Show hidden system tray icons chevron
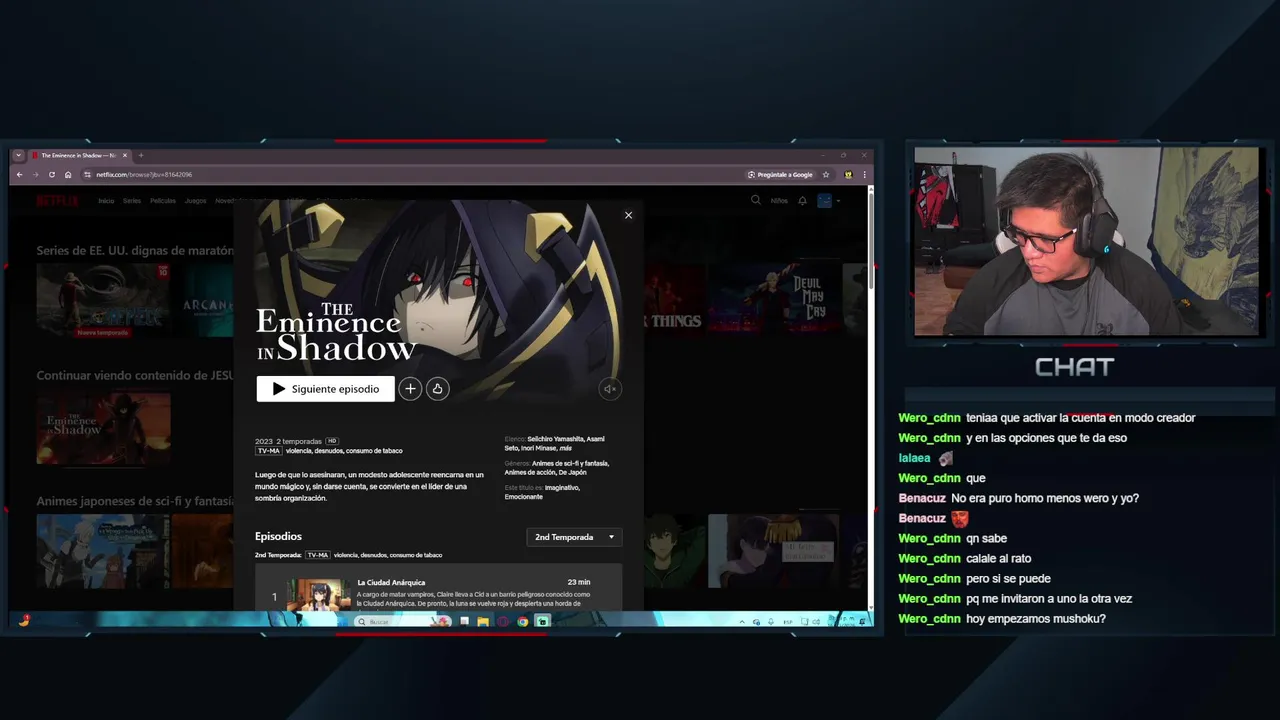 (741, 621)
